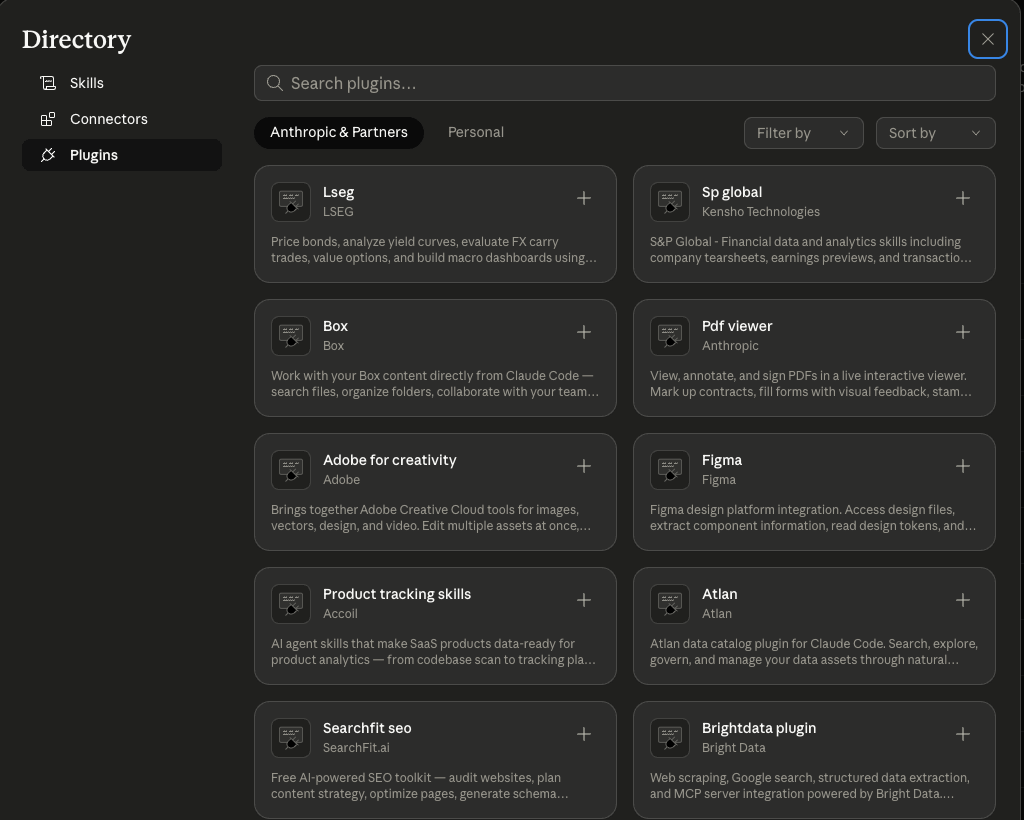
Task: Click Atlan data catalog plugin description
Action: pyautogui.click(x=814, y=652)
